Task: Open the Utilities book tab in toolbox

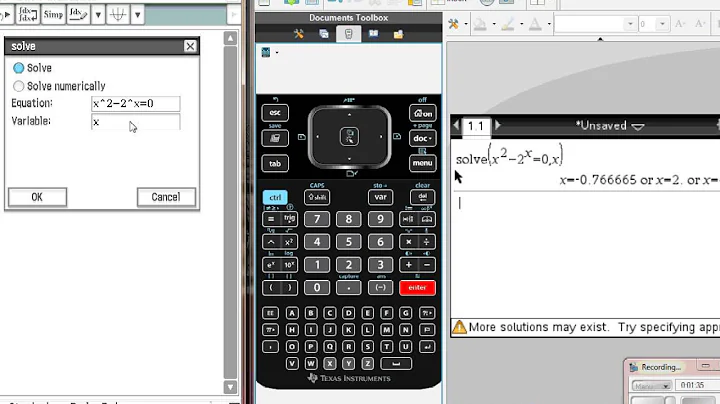Action: tap(373, 34)
